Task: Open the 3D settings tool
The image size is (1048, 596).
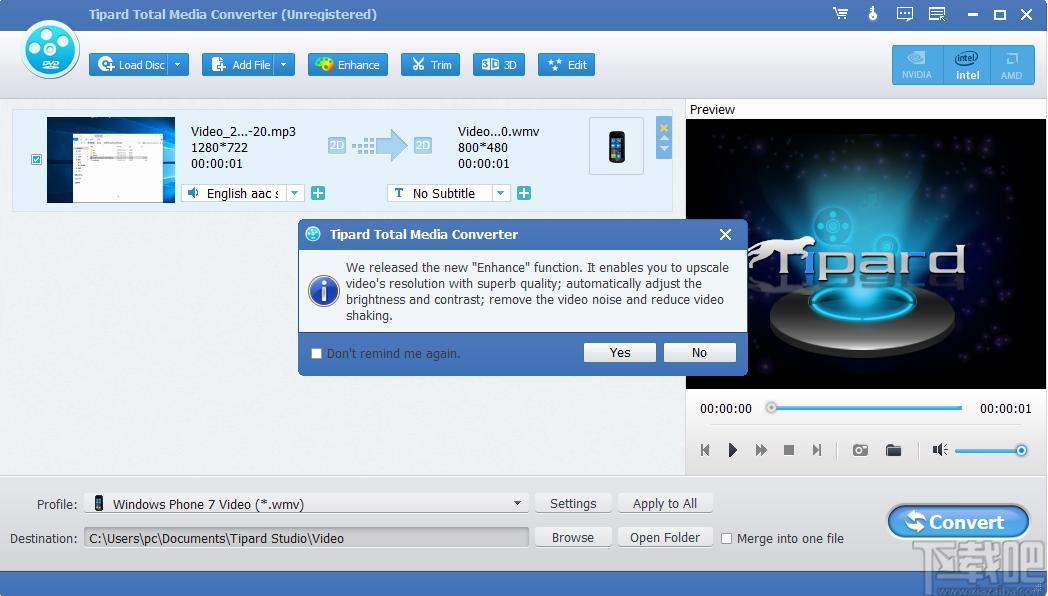Action: (x=499, y=65)
